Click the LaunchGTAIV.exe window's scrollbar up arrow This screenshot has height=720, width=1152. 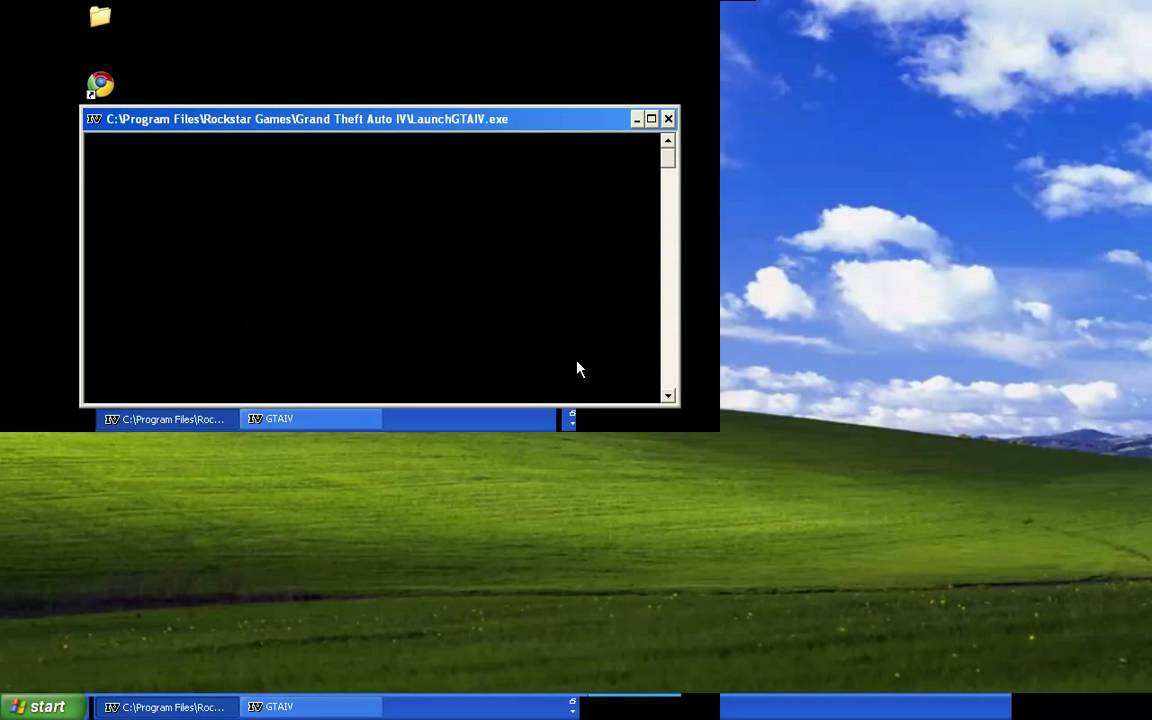tap(668, 140)
